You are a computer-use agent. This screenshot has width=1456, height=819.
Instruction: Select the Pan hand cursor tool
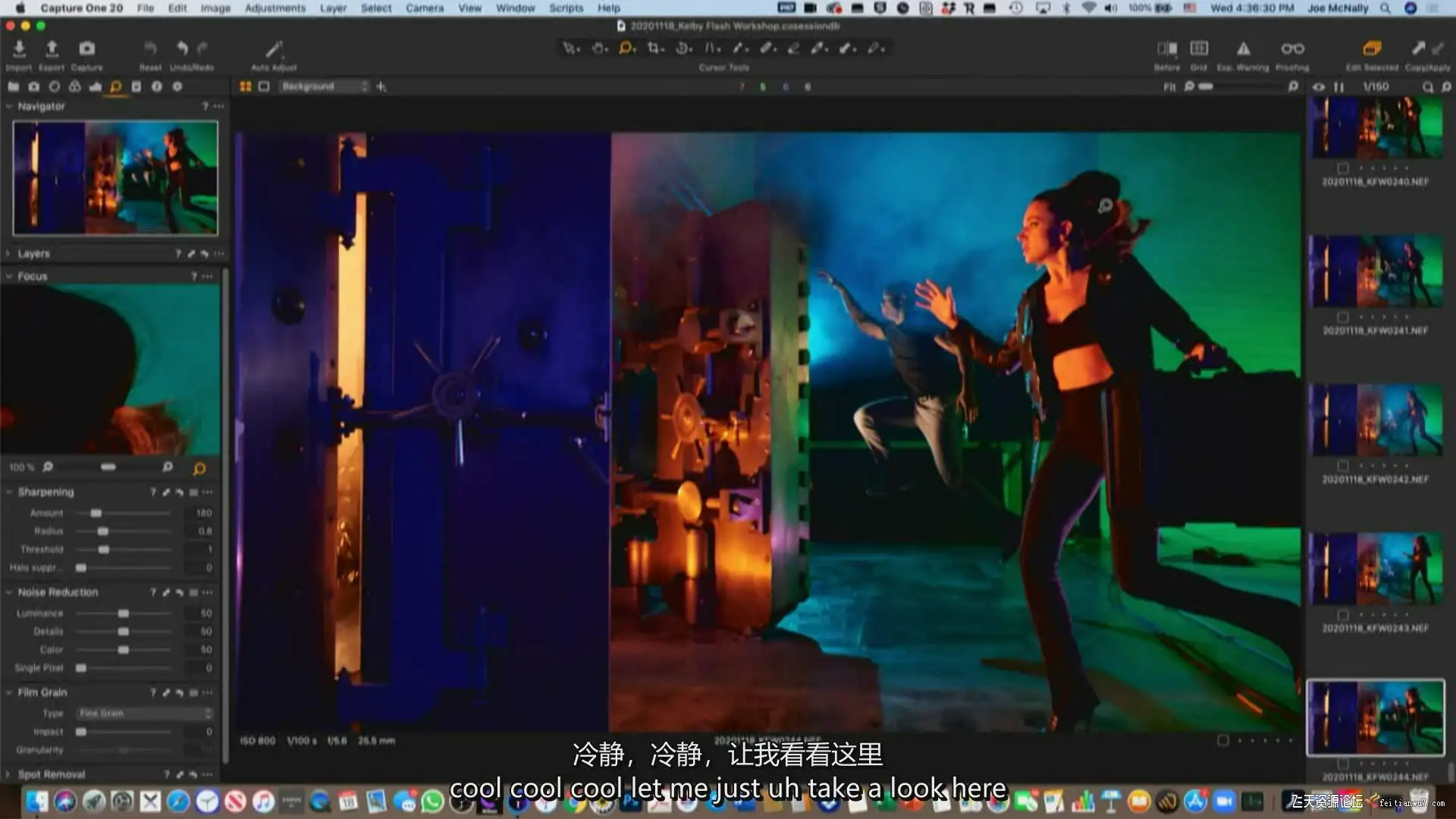coord(598,49)
